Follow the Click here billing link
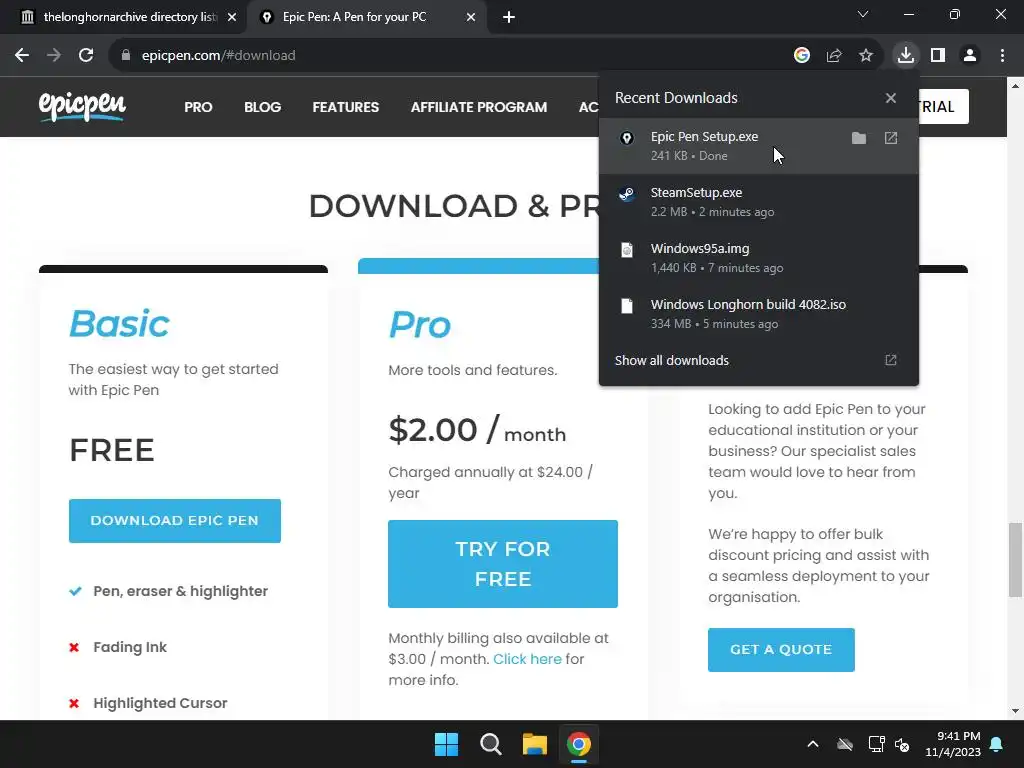The height and width of the screenshot is (768, 1024). [x=527, y=659]
